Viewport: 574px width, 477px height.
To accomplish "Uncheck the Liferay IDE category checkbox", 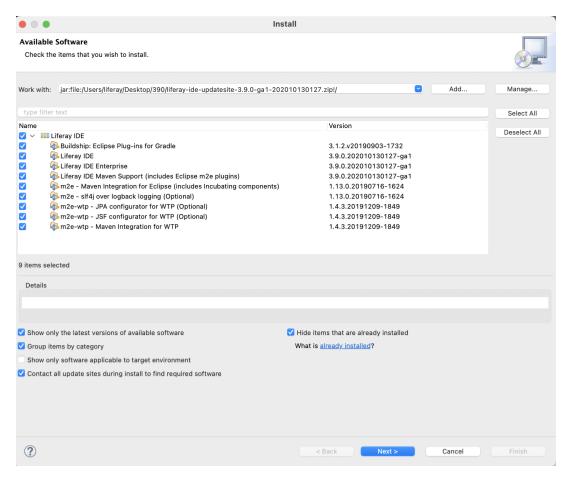I will tap(22, 136).
